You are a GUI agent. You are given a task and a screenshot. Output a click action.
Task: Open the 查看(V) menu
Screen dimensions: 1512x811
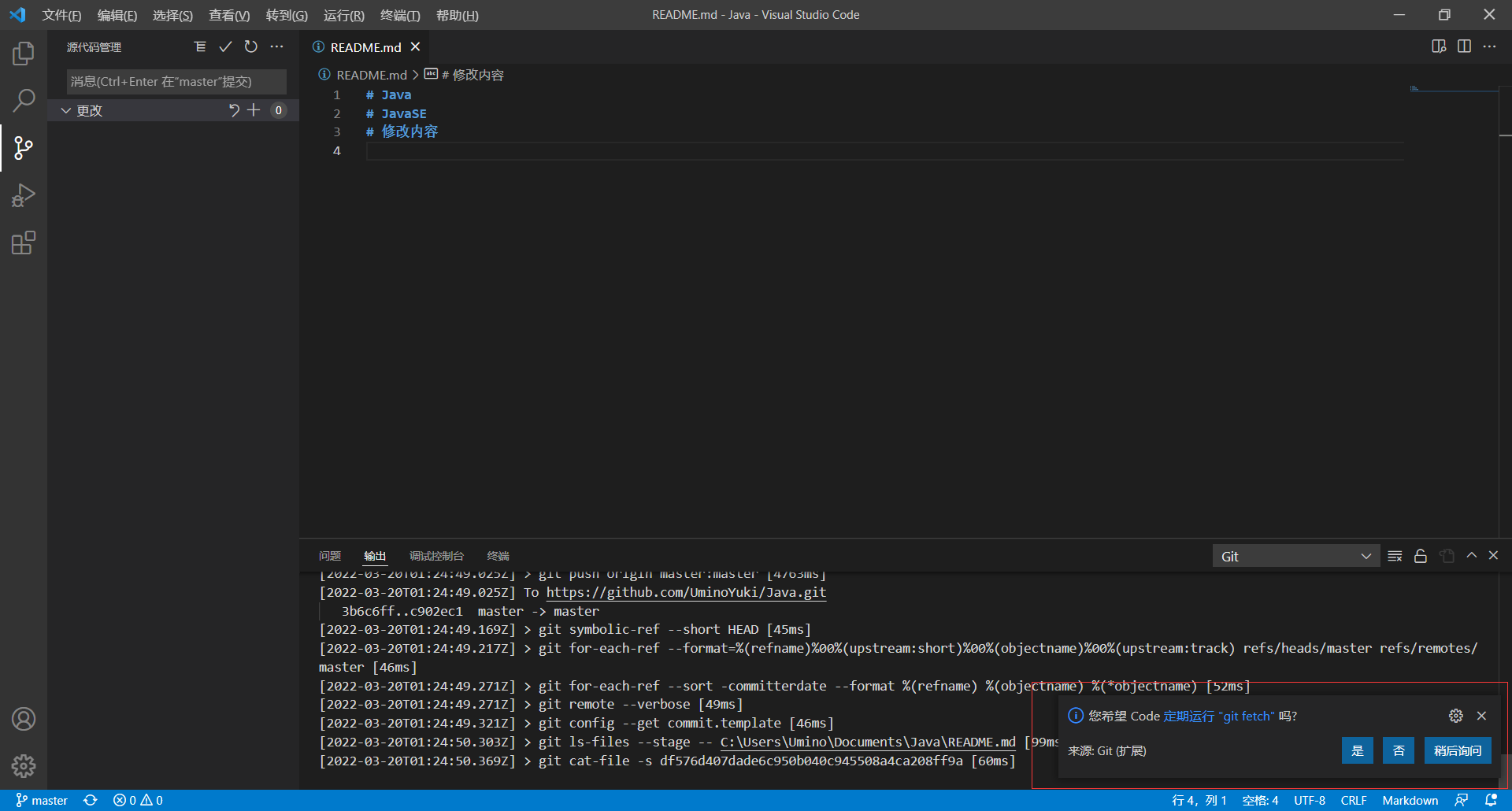click(229, 15)
